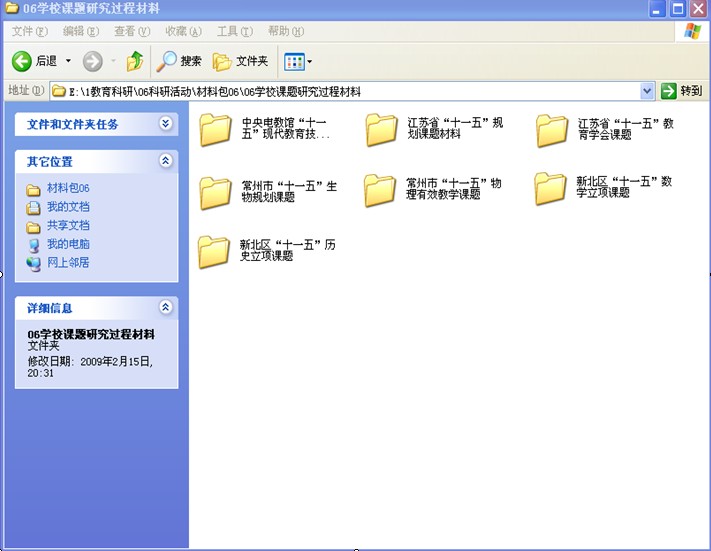The image size is (711, 551).
Task: Open the 帮助(H) menu
Action: point(286,31)
